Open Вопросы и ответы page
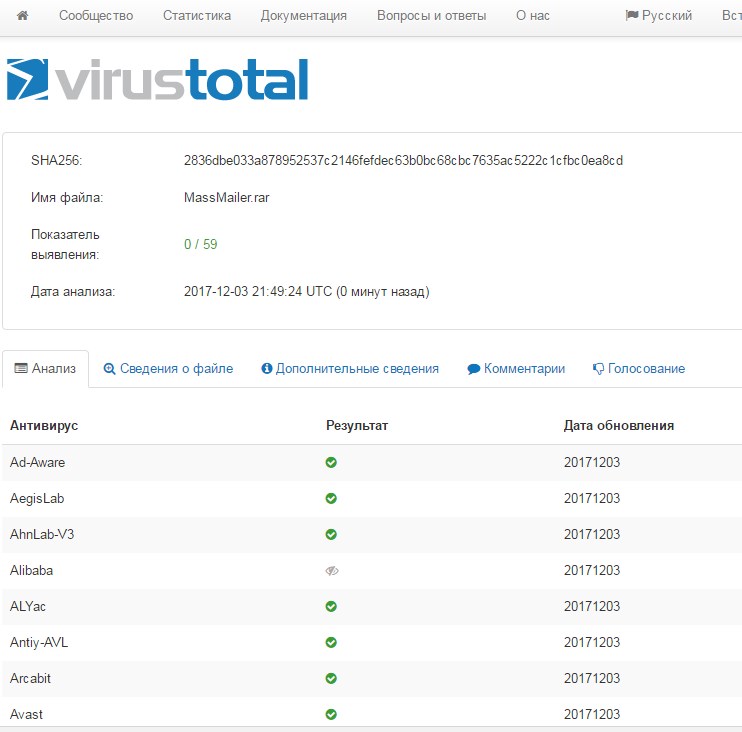Viewport: 742px width, 732px height. [x=431, y=16]
